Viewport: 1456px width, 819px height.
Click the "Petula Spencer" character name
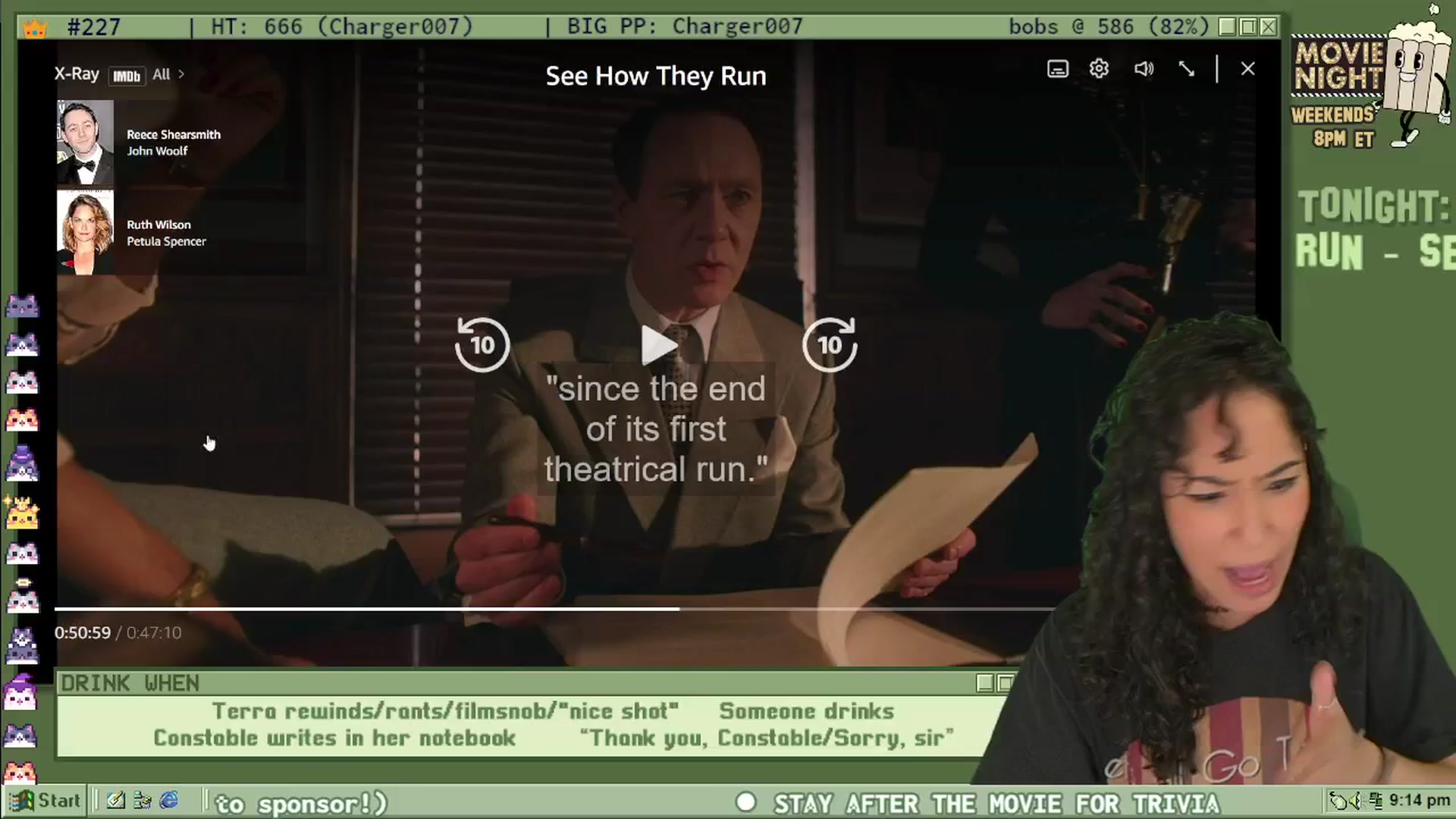166,241
